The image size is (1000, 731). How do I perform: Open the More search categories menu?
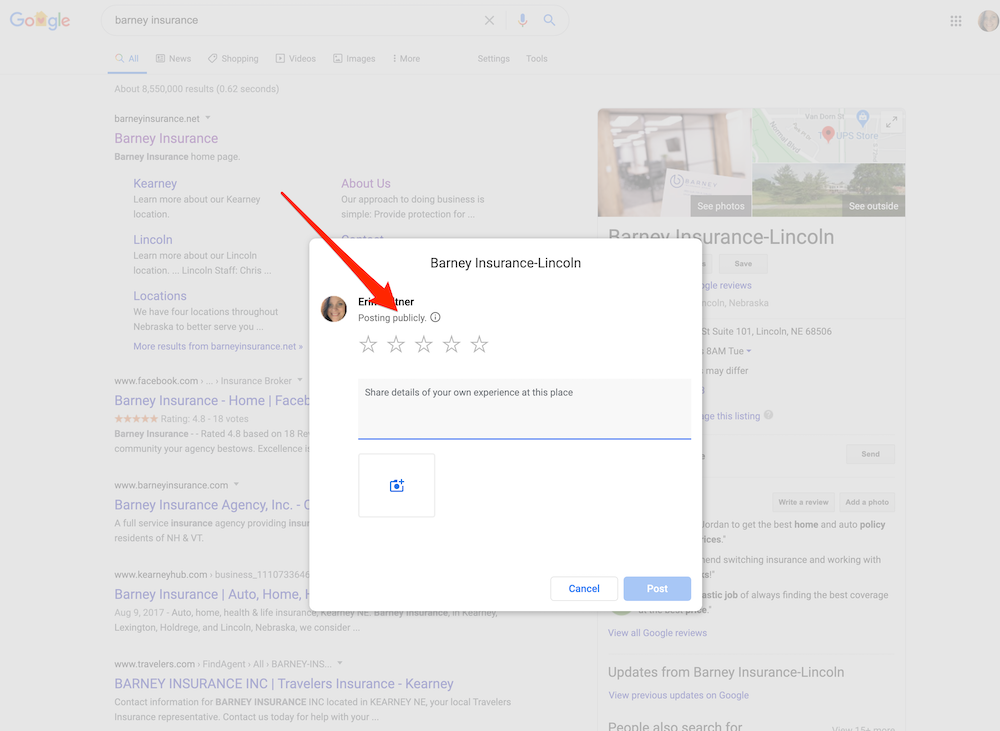pos(406,59)
